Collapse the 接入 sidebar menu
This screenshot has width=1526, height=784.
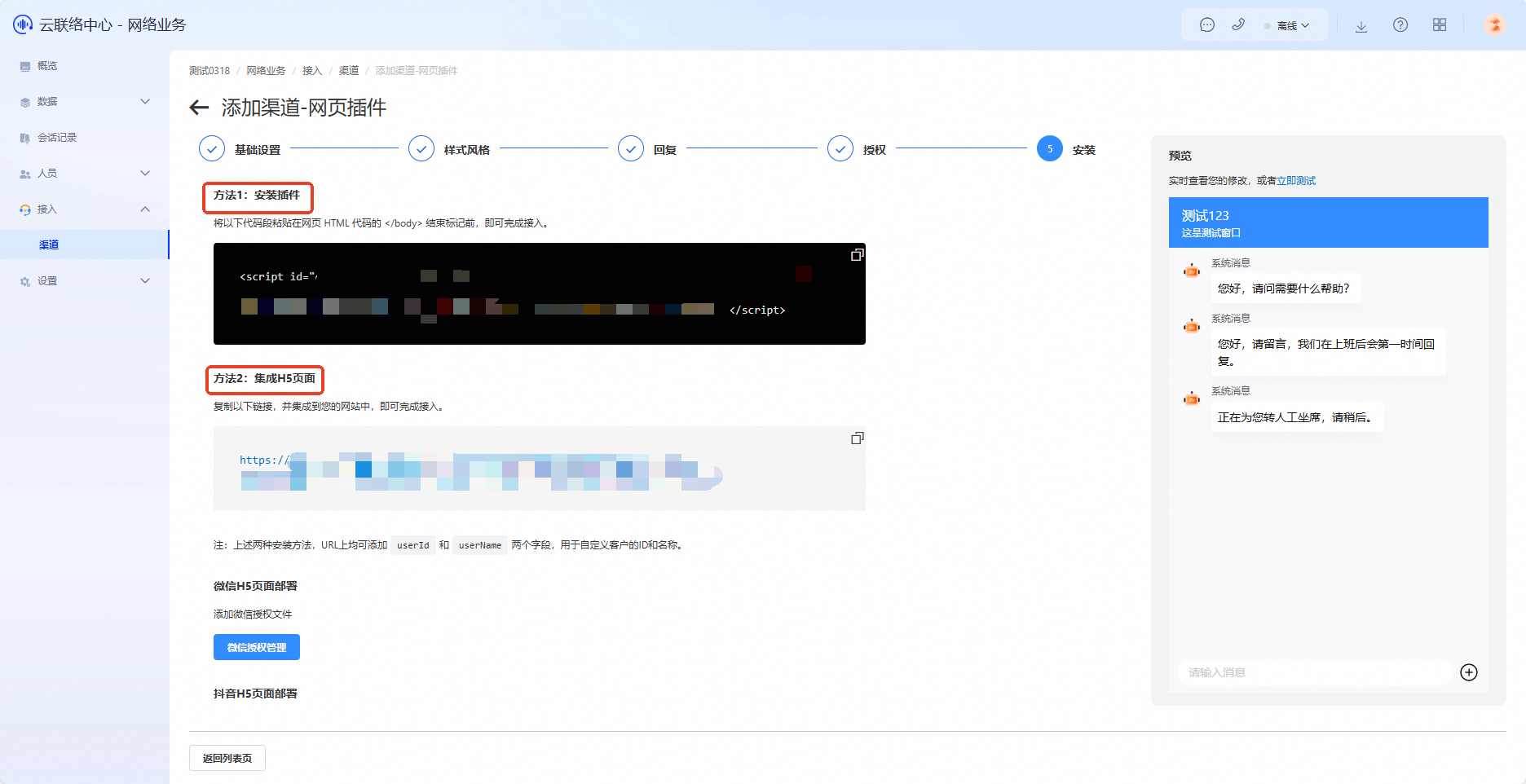85,209
